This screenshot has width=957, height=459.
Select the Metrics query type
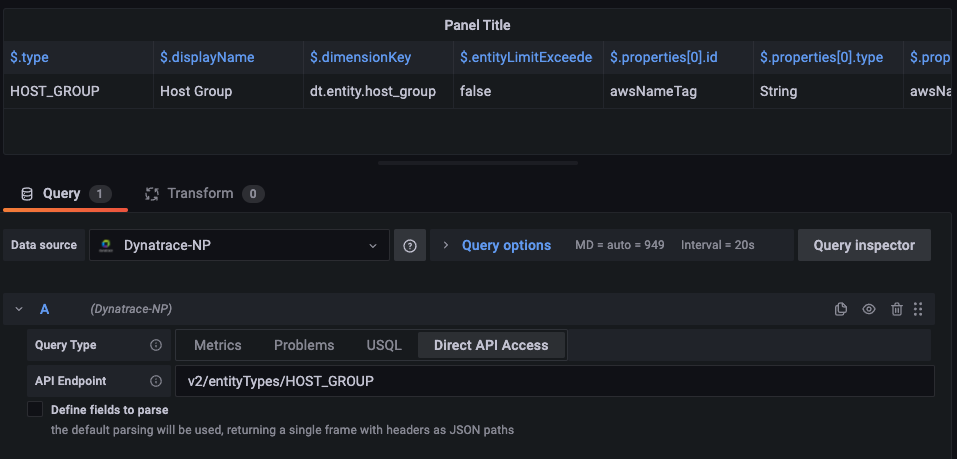(x=217, y=345)
